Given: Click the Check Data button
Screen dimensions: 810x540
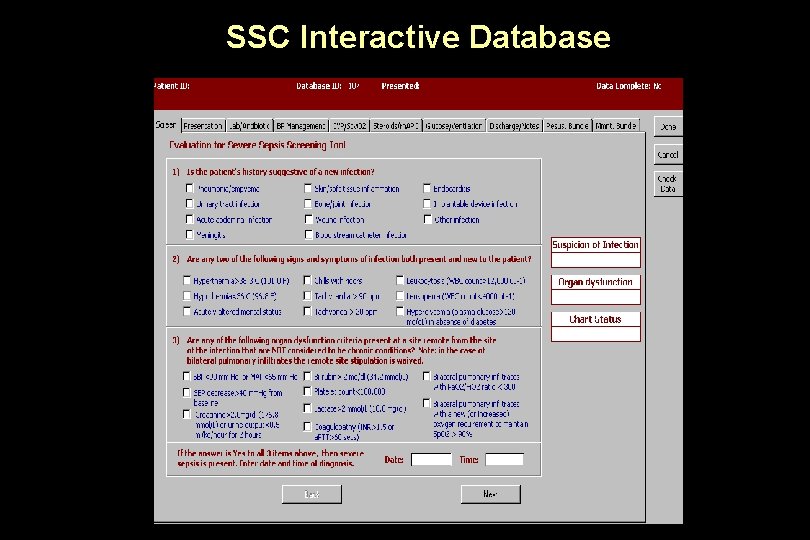Looking at the screenshot, I should 668,184.
